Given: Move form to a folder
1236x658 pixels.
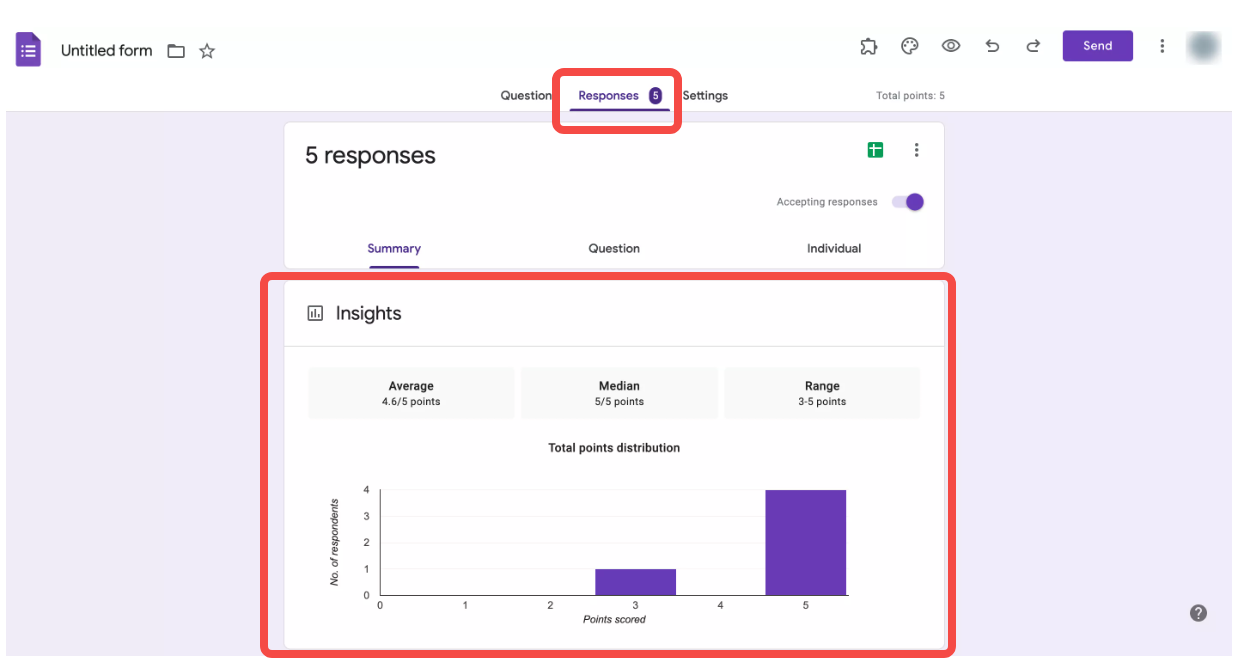Looking at the screenshot, I should click(x=176, y=50).
